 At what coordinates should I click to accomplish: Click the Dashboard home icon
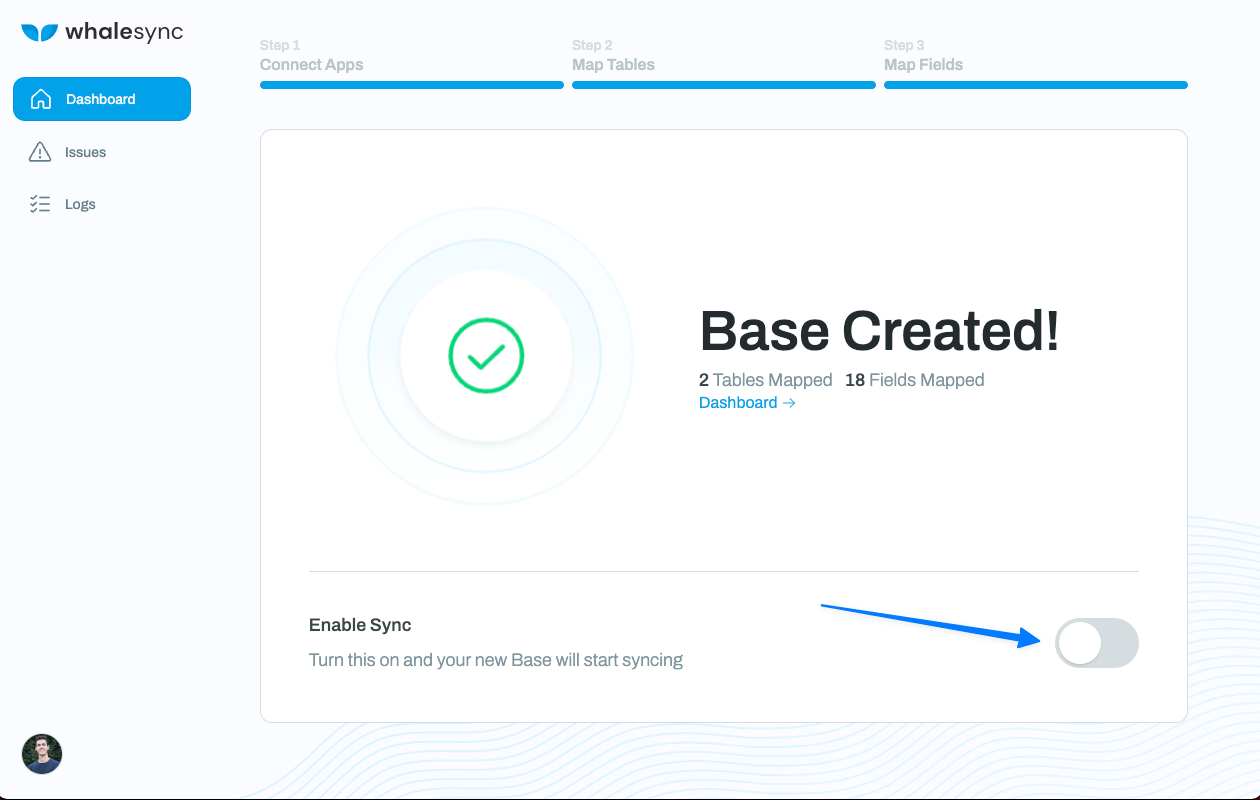pos(41,99)
